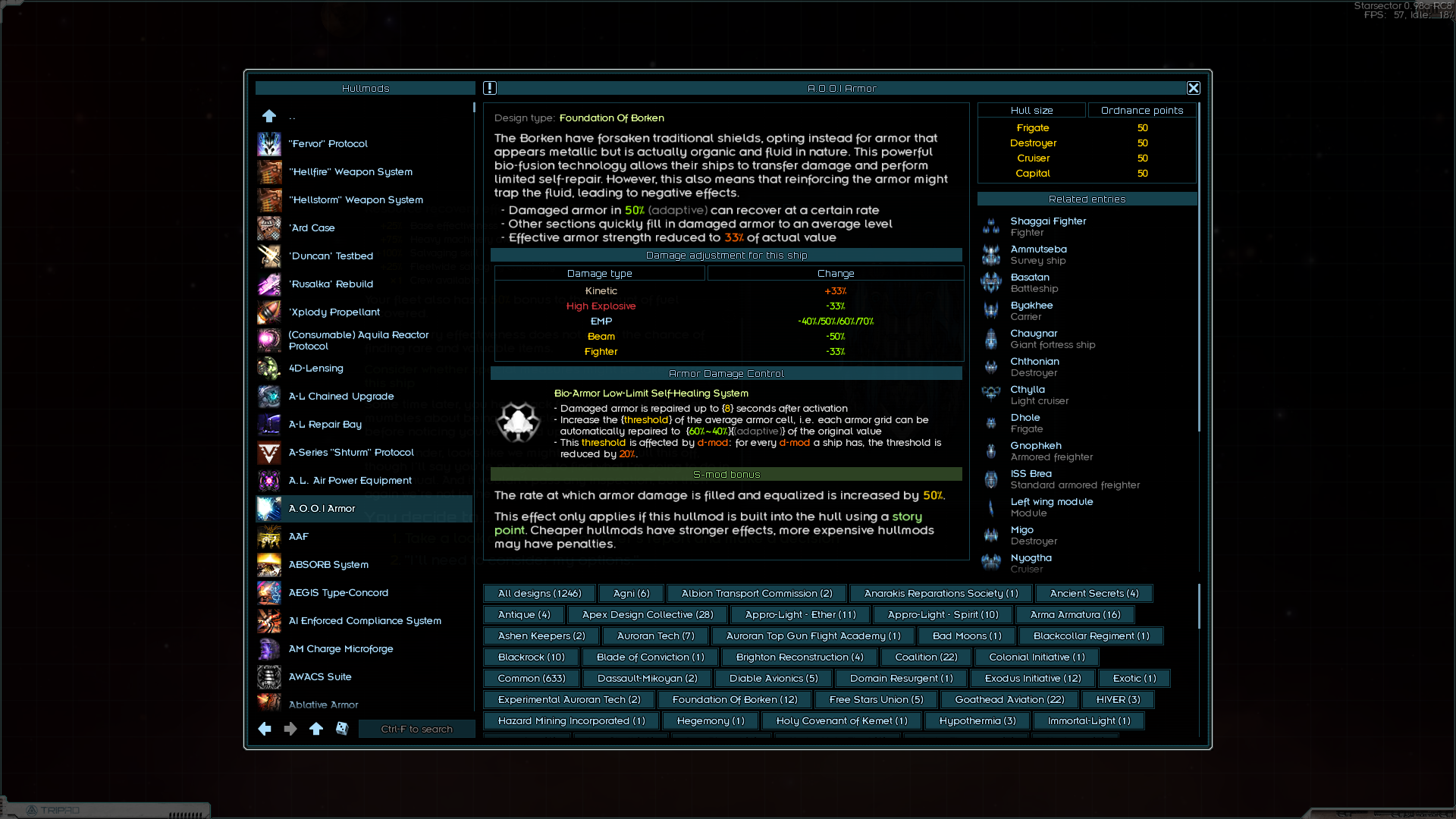Click the Ctrl-F search field
1456x819 pixels.
(416, 729)
